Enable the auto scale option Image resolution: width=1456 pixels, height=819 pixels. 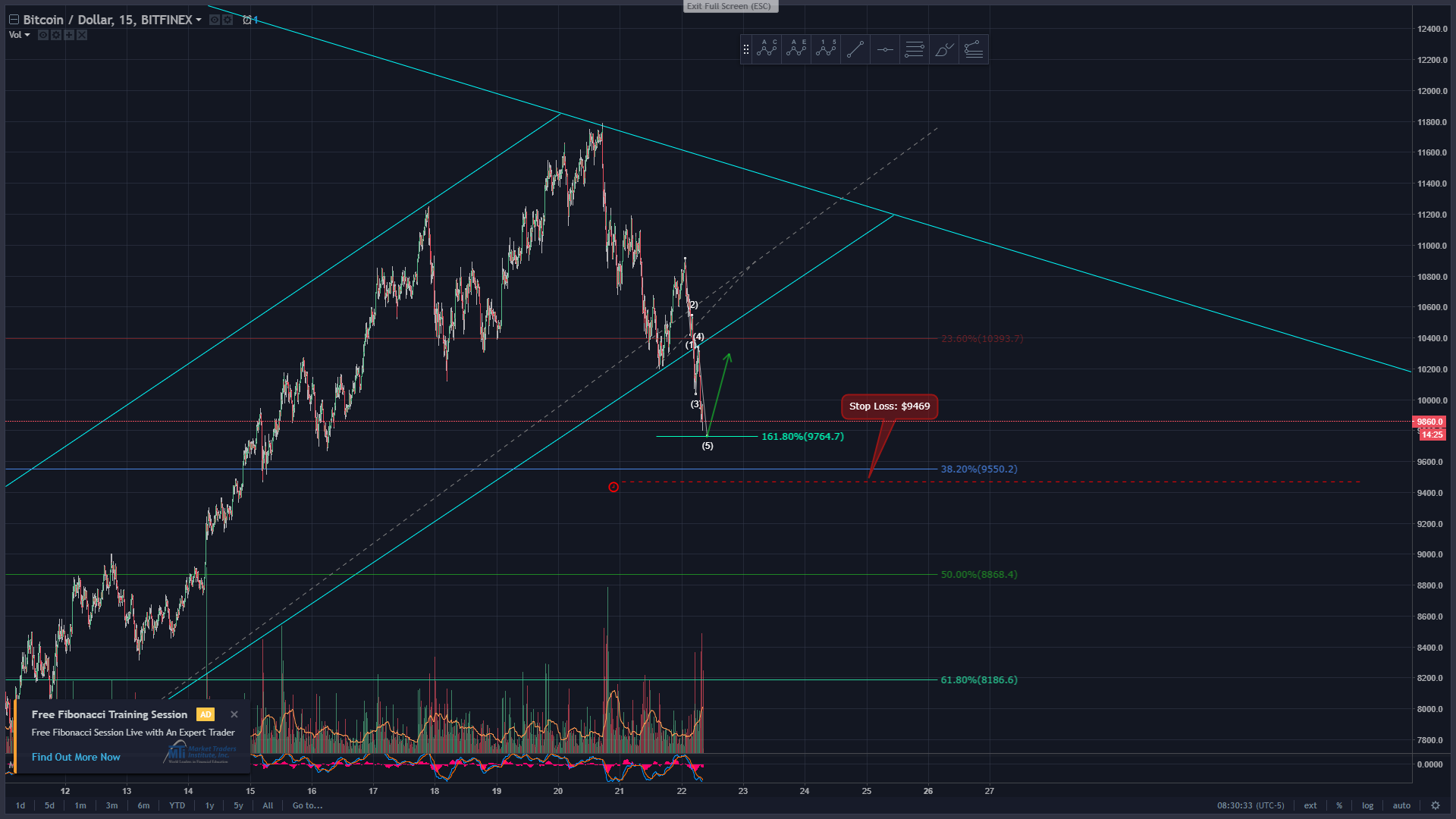pos(1401,805)
